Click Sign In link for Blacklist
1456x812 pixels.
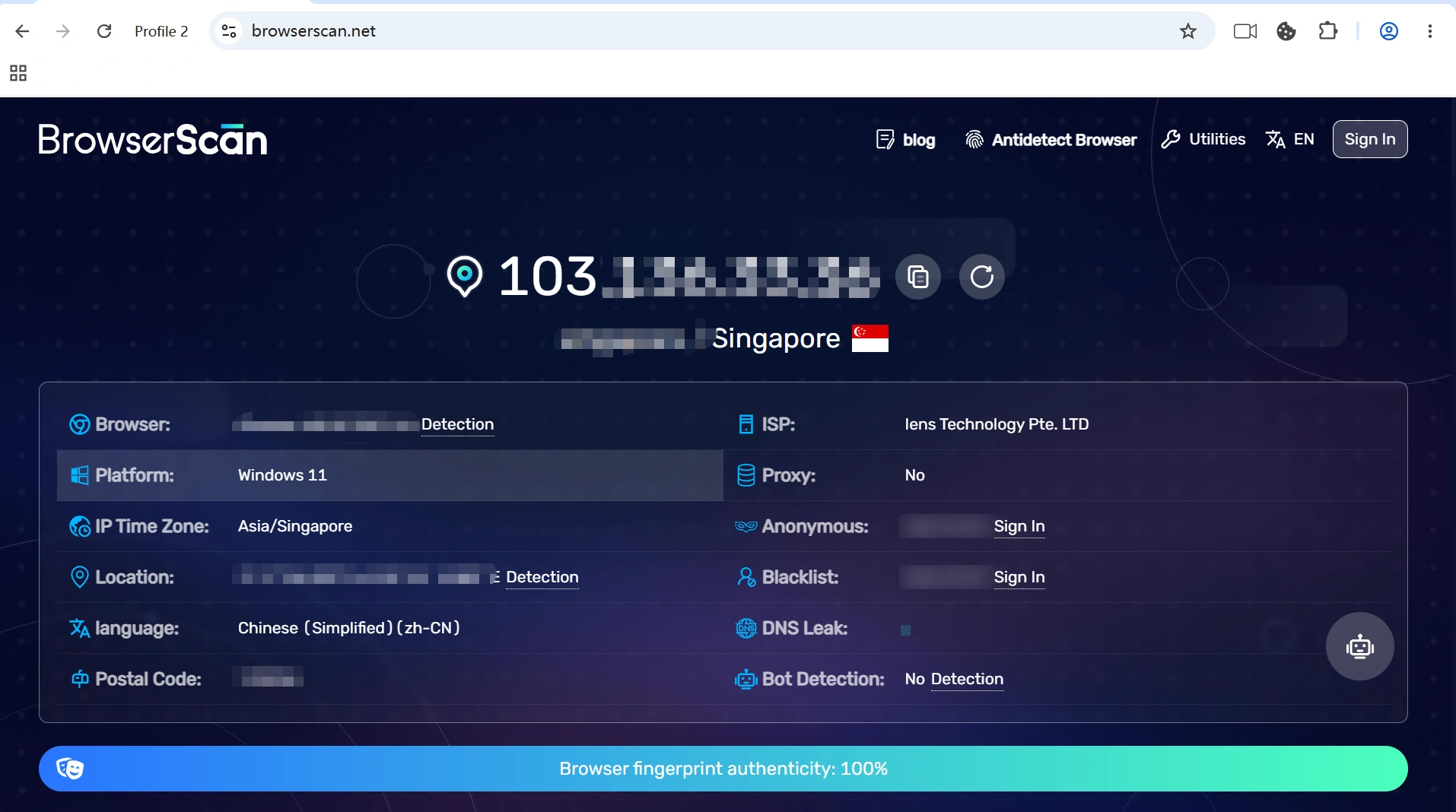[1019, 577]
